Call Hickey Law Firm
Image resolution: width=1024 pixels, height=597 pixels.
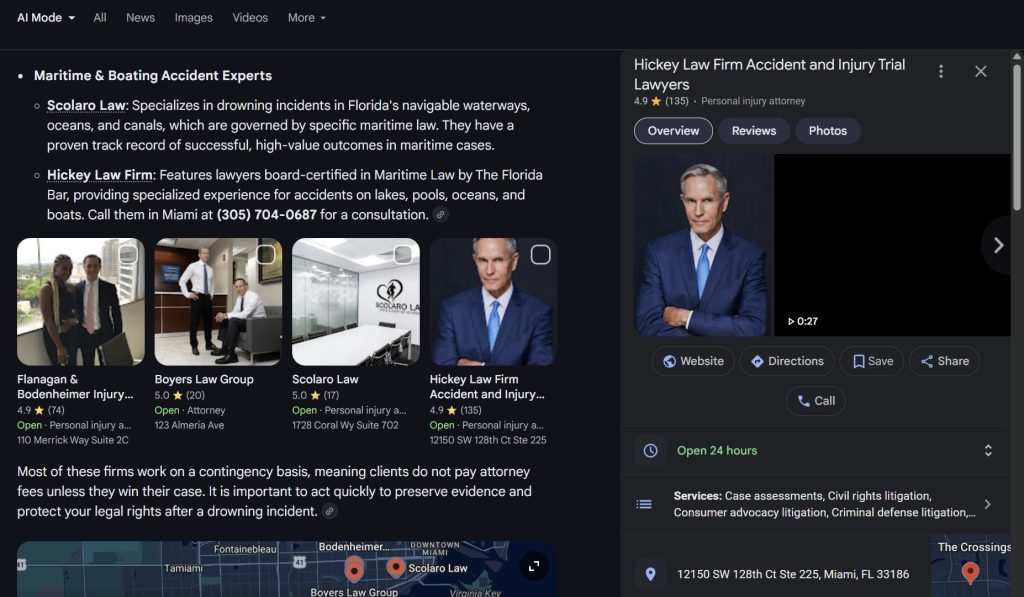point(816,401)
